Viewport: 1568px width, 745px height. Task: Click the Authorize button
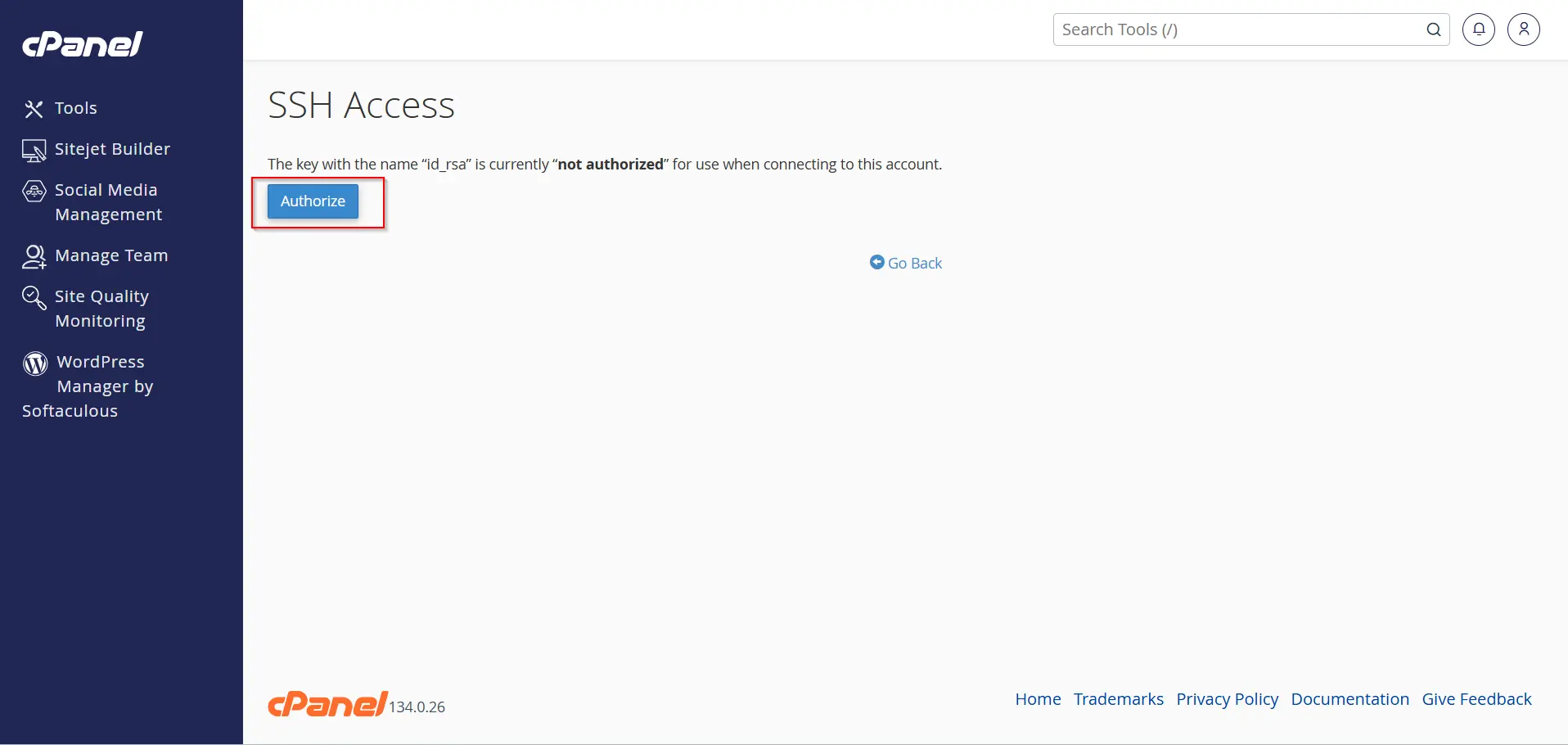tap(313, 201)
